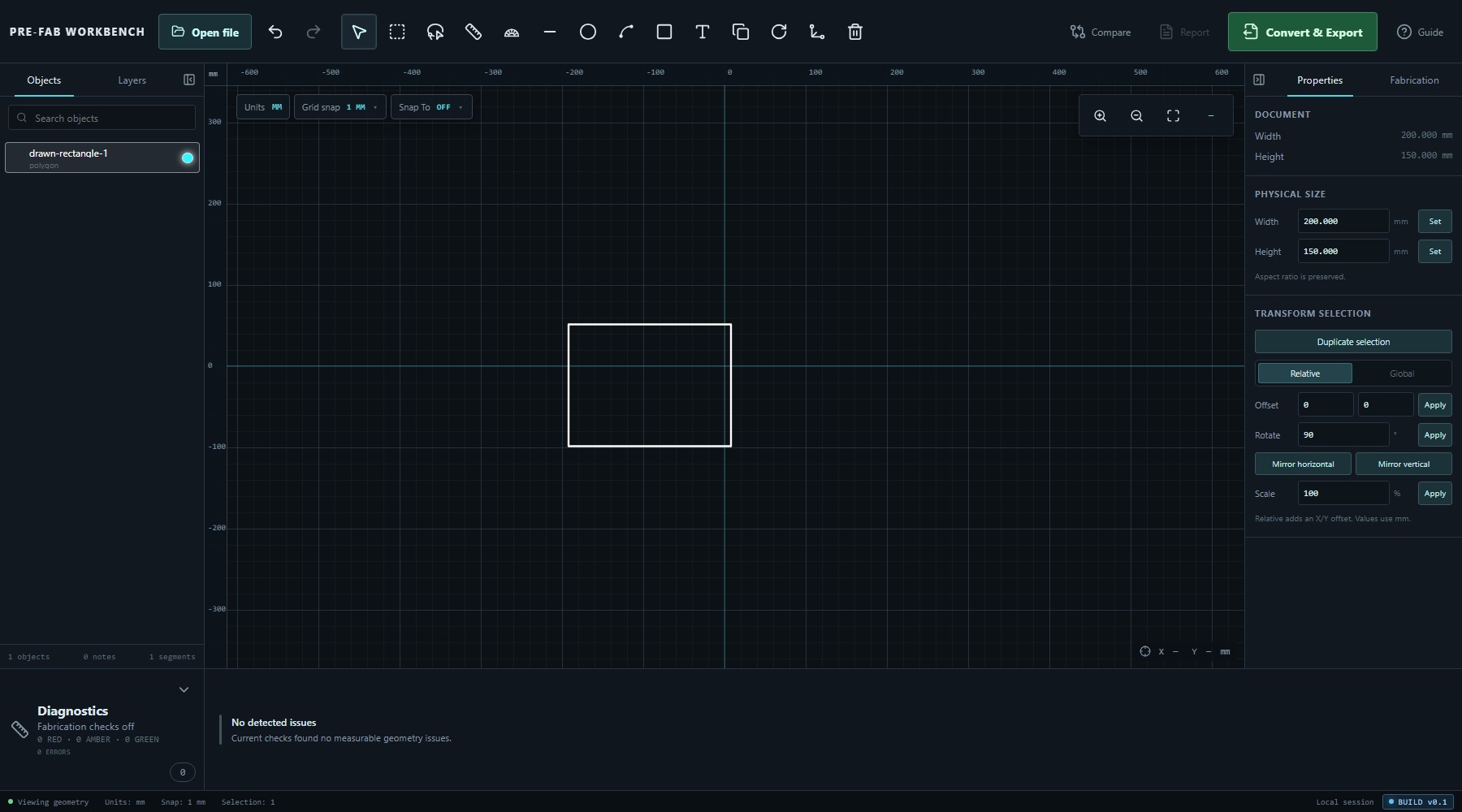Open the Properties tab
The image size is (1462, 812).
click(x=1320, y=80)
